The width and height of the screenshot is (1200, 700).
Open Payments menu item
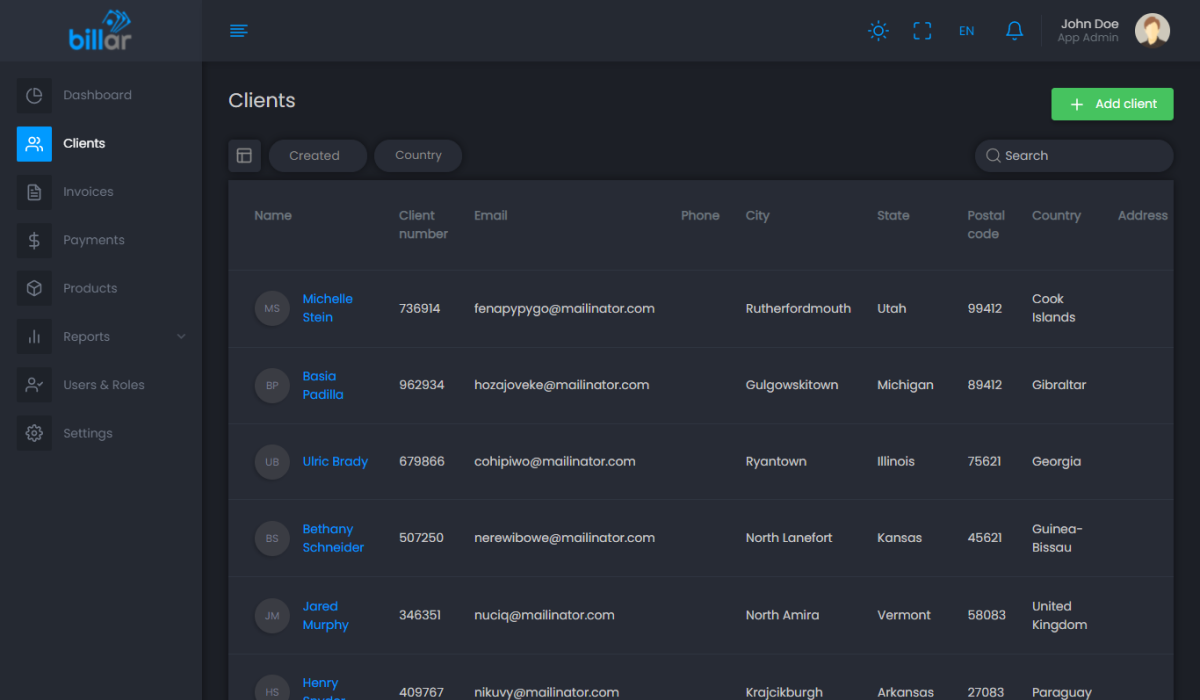click(94, 240)
